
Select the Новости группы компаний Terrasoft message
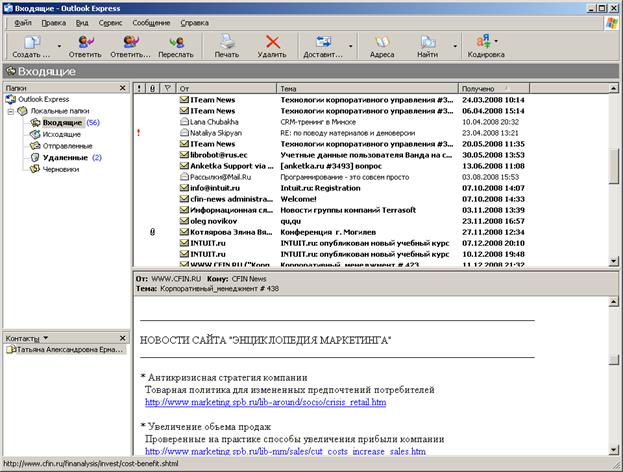click(x=331, y=210)
